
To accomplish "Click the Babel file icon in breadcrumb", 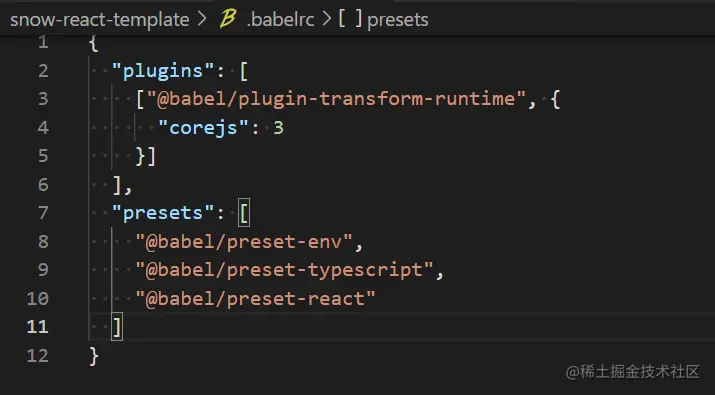I will click(228, 19).
